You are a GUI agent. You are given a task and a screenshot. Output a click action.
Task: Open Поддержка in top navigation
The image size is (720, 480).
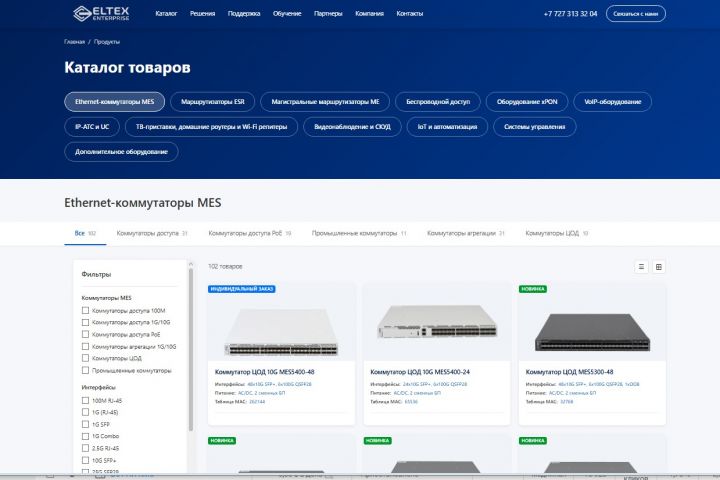coord(244,13)
